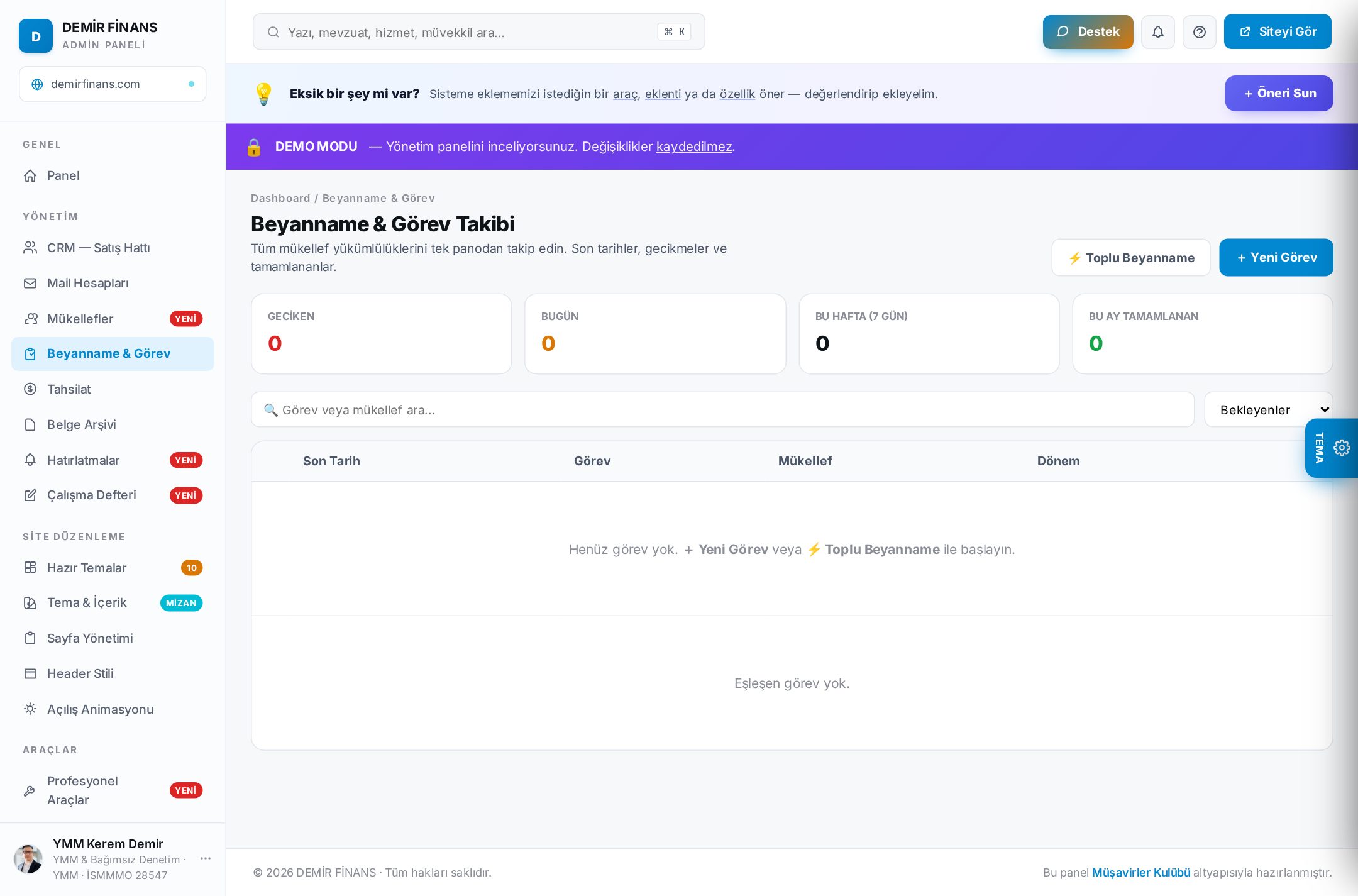Click the Hatırlatmalar bell icon in sidebar
The width and height of the screenshot is (1358, 896).
[x=30, y=460]
